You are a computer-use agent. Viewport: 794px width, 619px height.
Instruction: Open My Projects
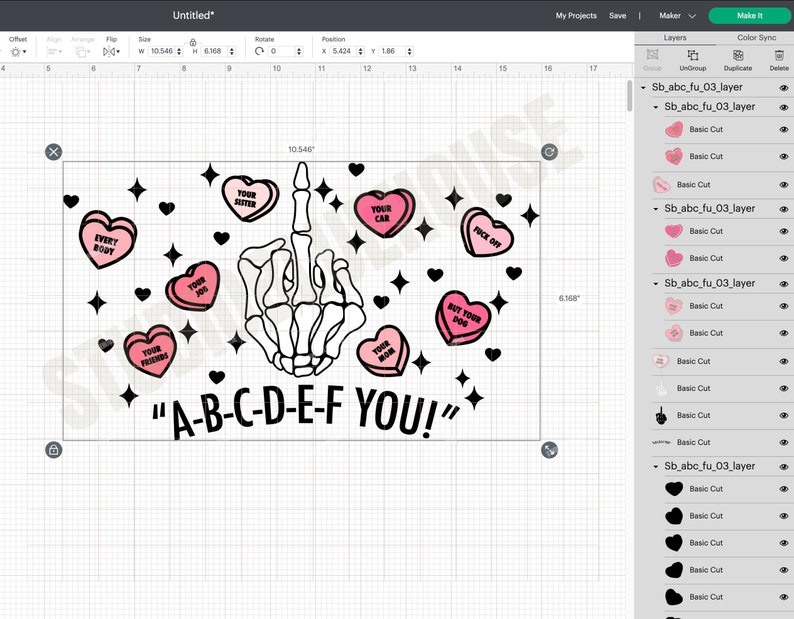[576, 16]
